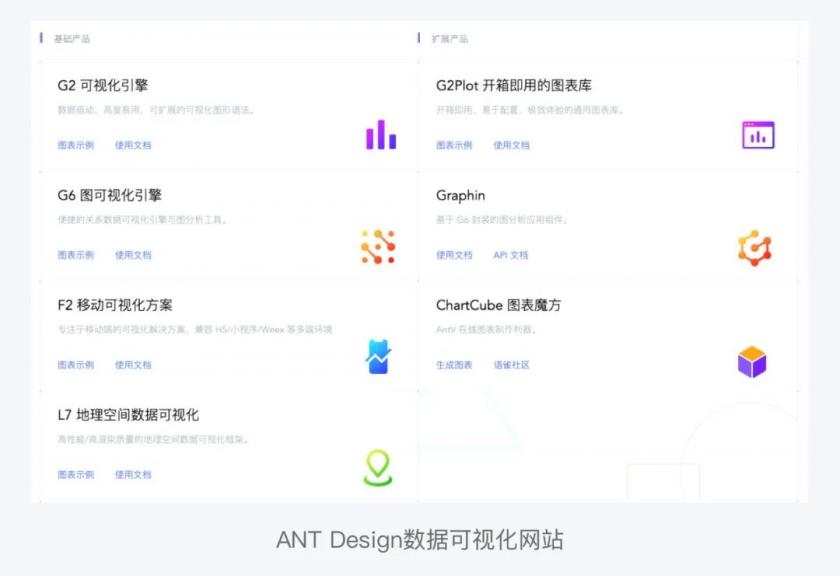The width and height of the screenshot is (840, 576).
Task: Open 图表示例 link under L7 地理空间数据可视化
Action: click(76, 475)
